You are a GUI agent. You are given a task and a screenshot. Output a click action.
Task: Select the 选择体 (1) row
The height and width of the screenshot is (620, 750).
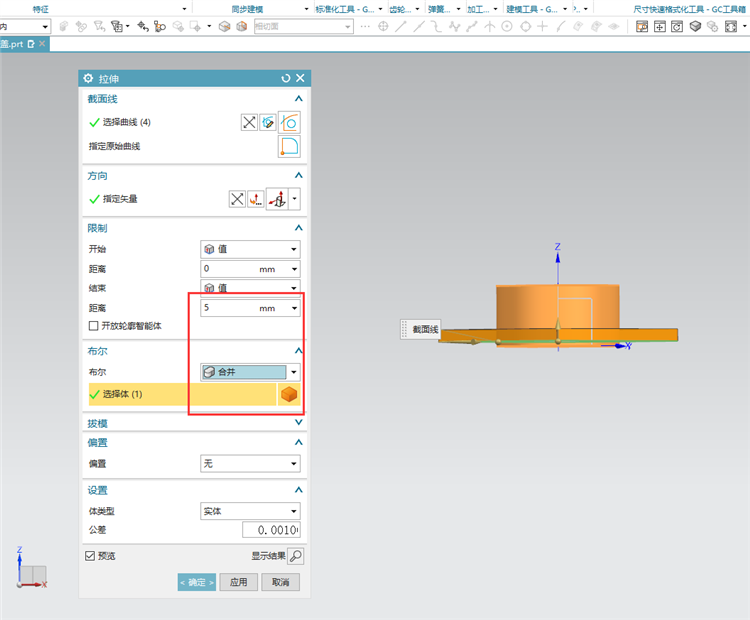coord(182,394)
